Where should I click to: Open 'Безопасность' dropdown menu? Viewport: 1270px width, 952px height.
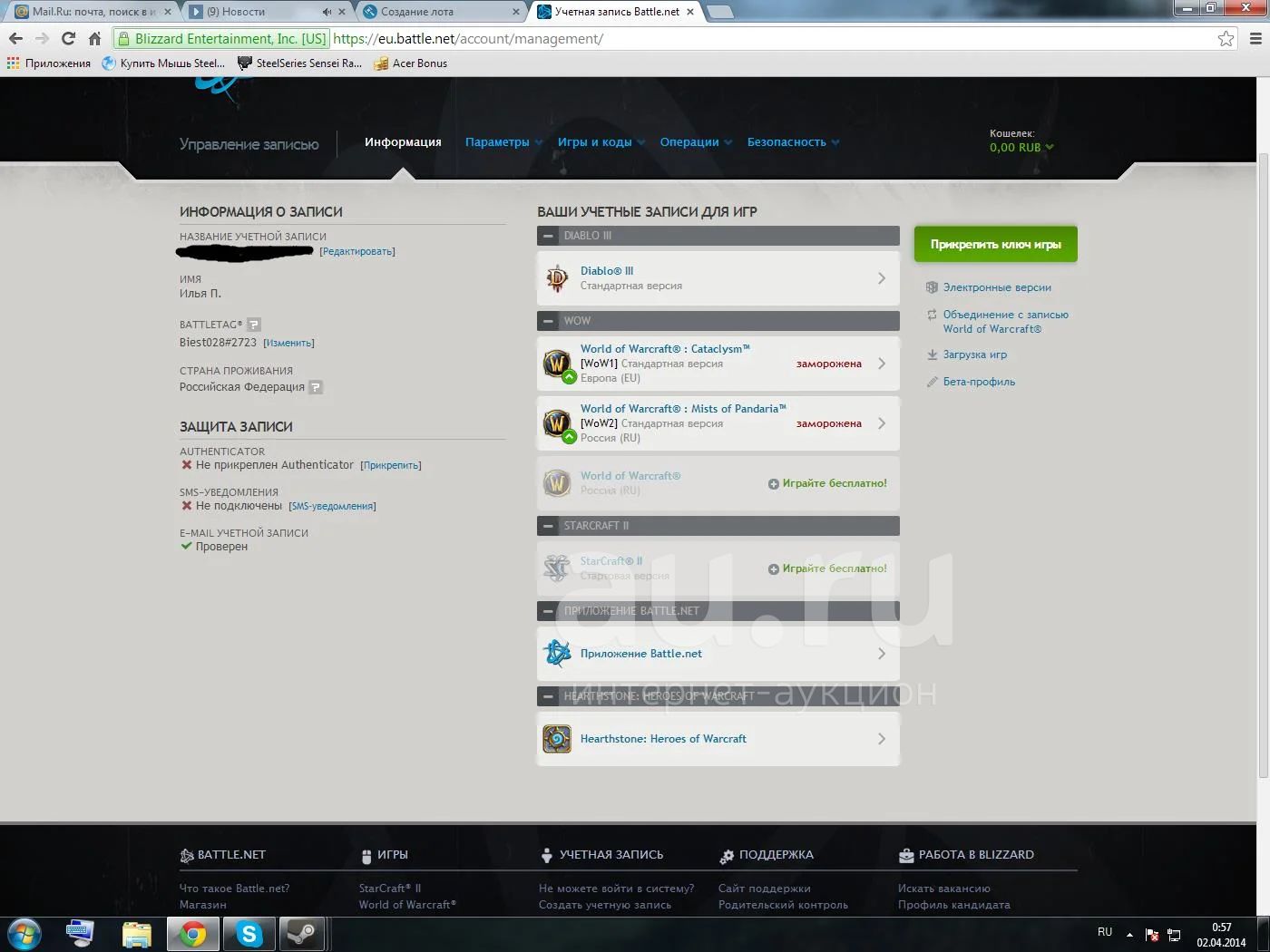[x=793, y=142]
